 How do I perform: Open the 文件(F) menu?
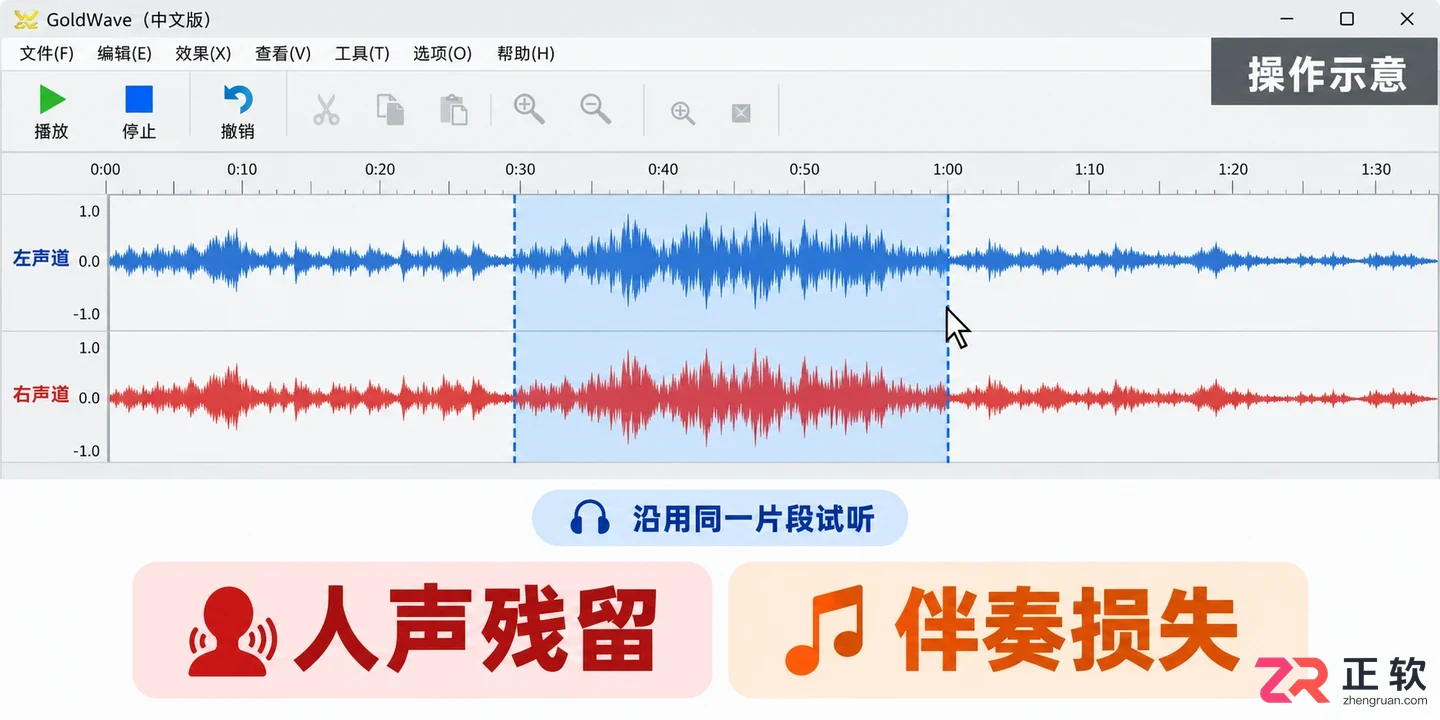click(47, 54)
